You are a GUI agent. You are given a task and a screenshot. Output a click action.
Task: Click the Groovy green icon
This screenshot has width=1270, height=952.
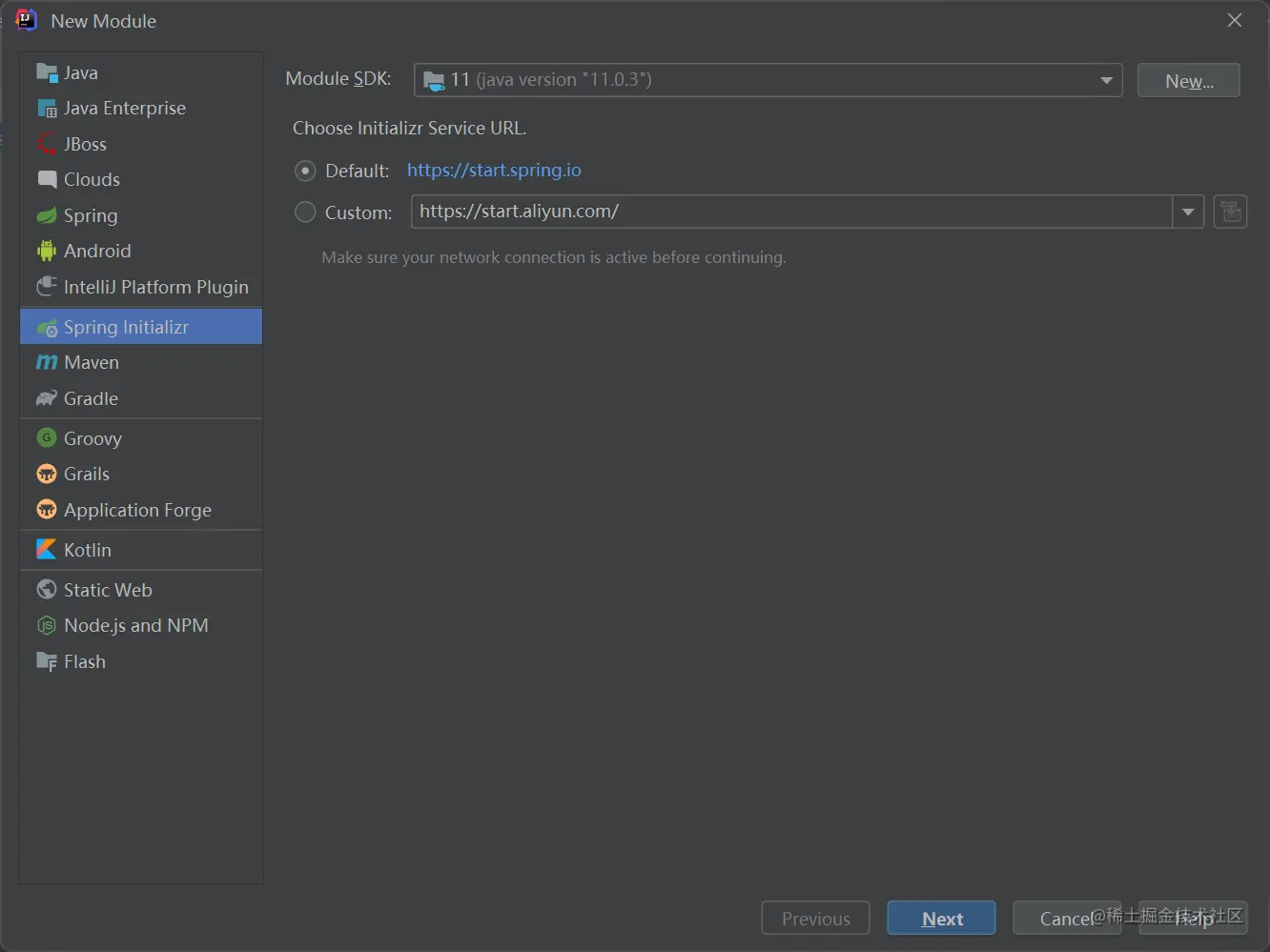[x=47, y=437]
